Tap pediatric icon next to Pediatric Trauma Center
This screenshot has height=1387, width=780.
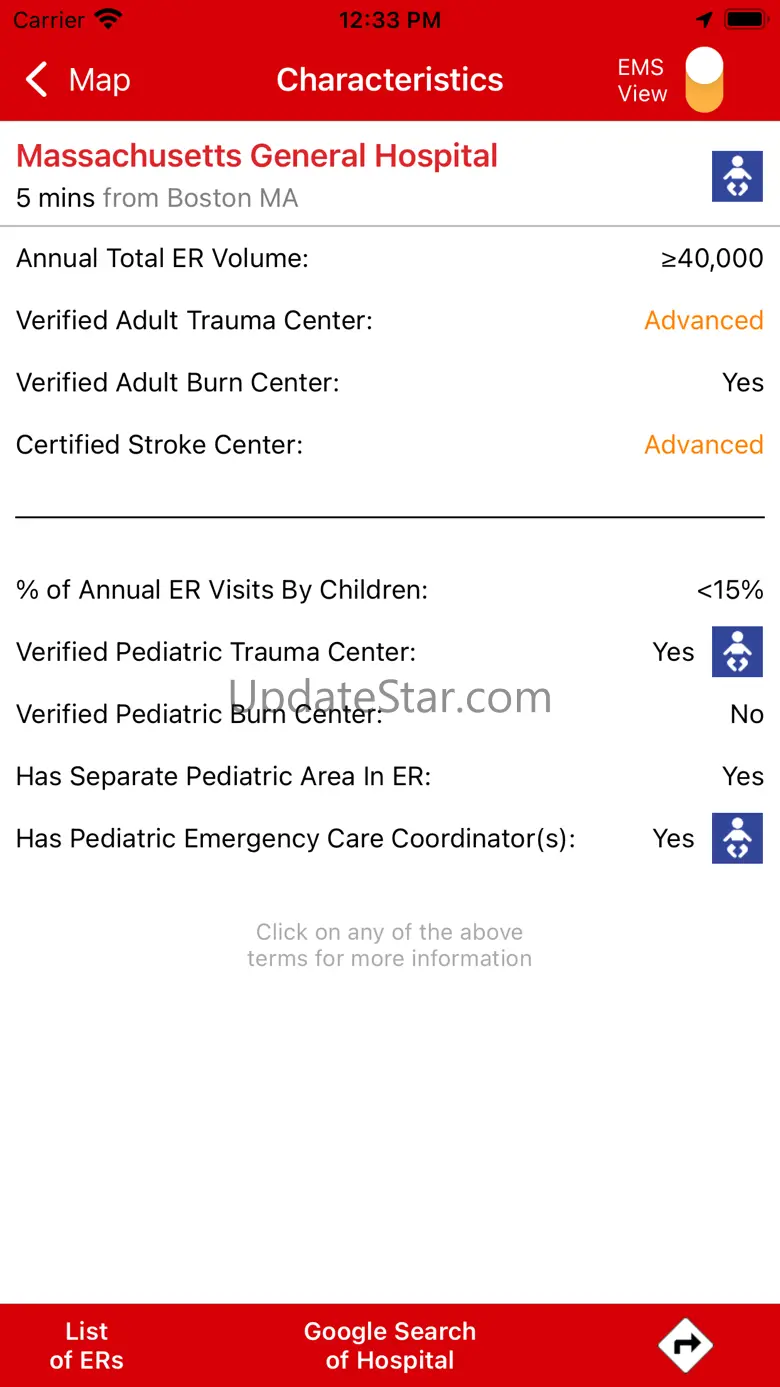[x=737, y=652]
